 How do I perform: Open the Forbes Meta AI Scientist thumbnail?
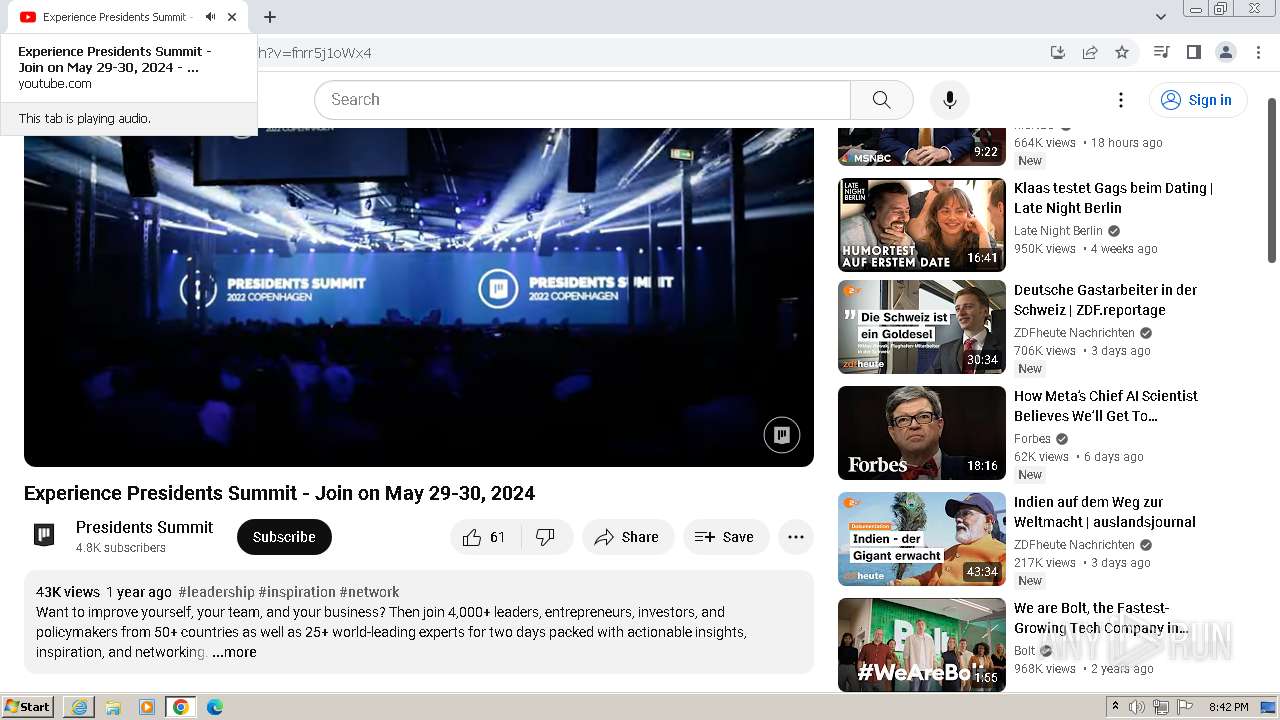coord(922,433)
